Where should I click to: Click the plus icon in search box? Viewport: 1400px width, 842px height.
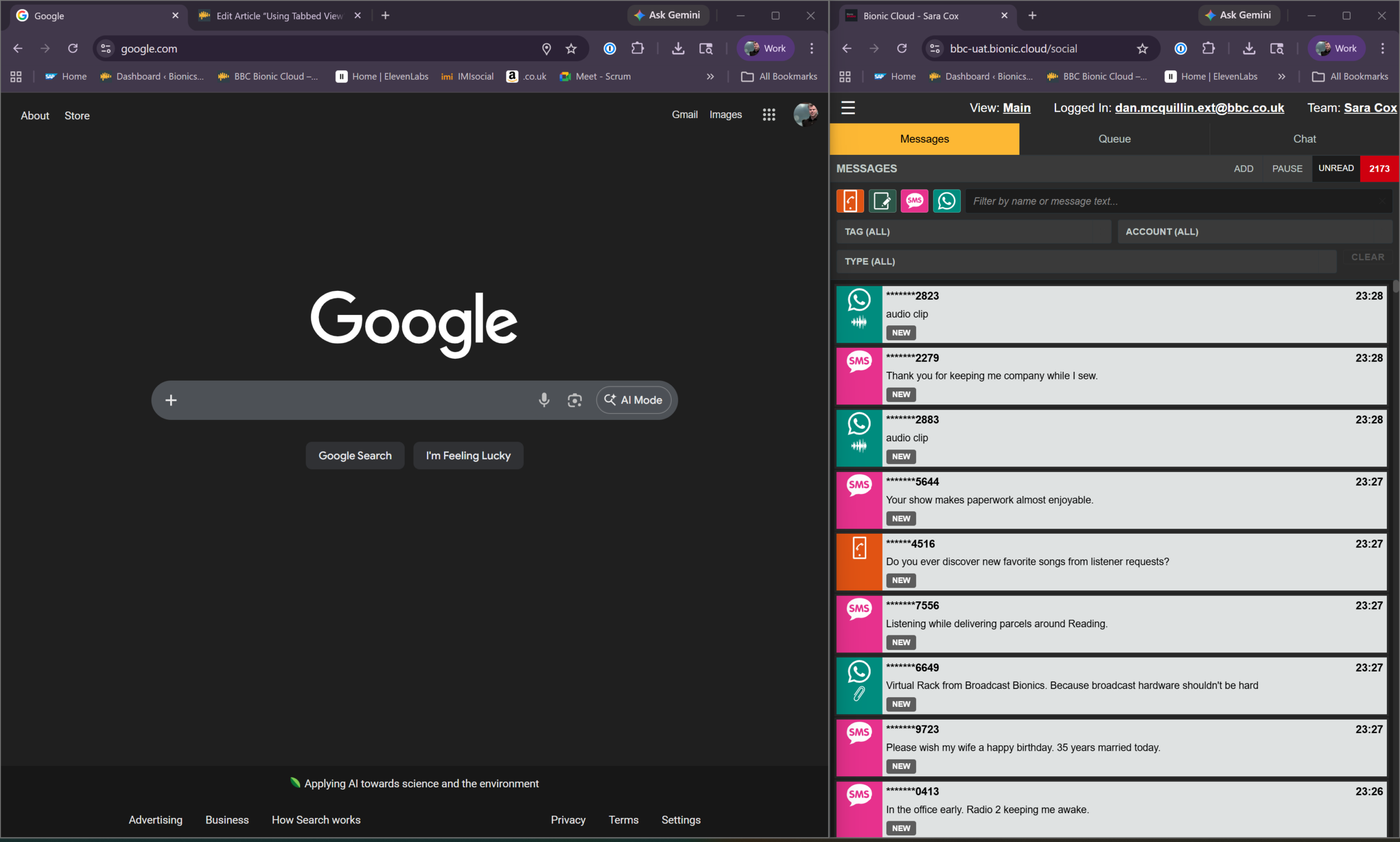coord(171,400)
